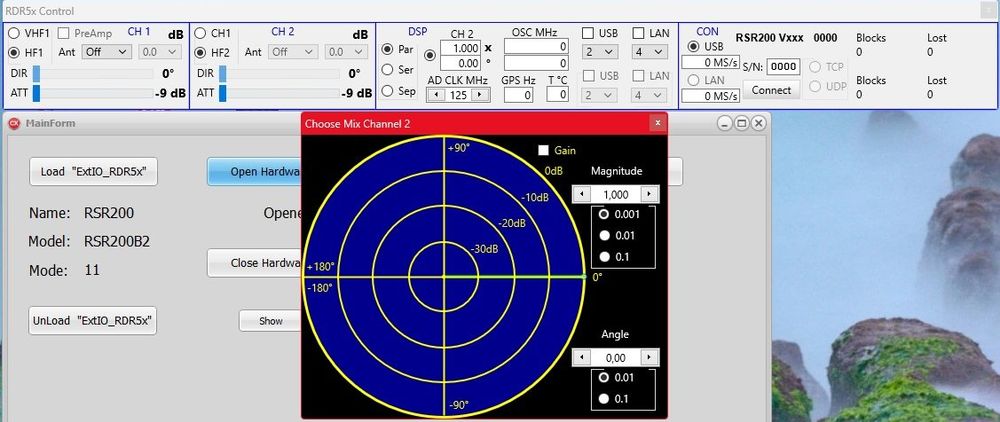Open CH 1 Ant dropdown showing Off
The image size is (1000, 422).
107,52
